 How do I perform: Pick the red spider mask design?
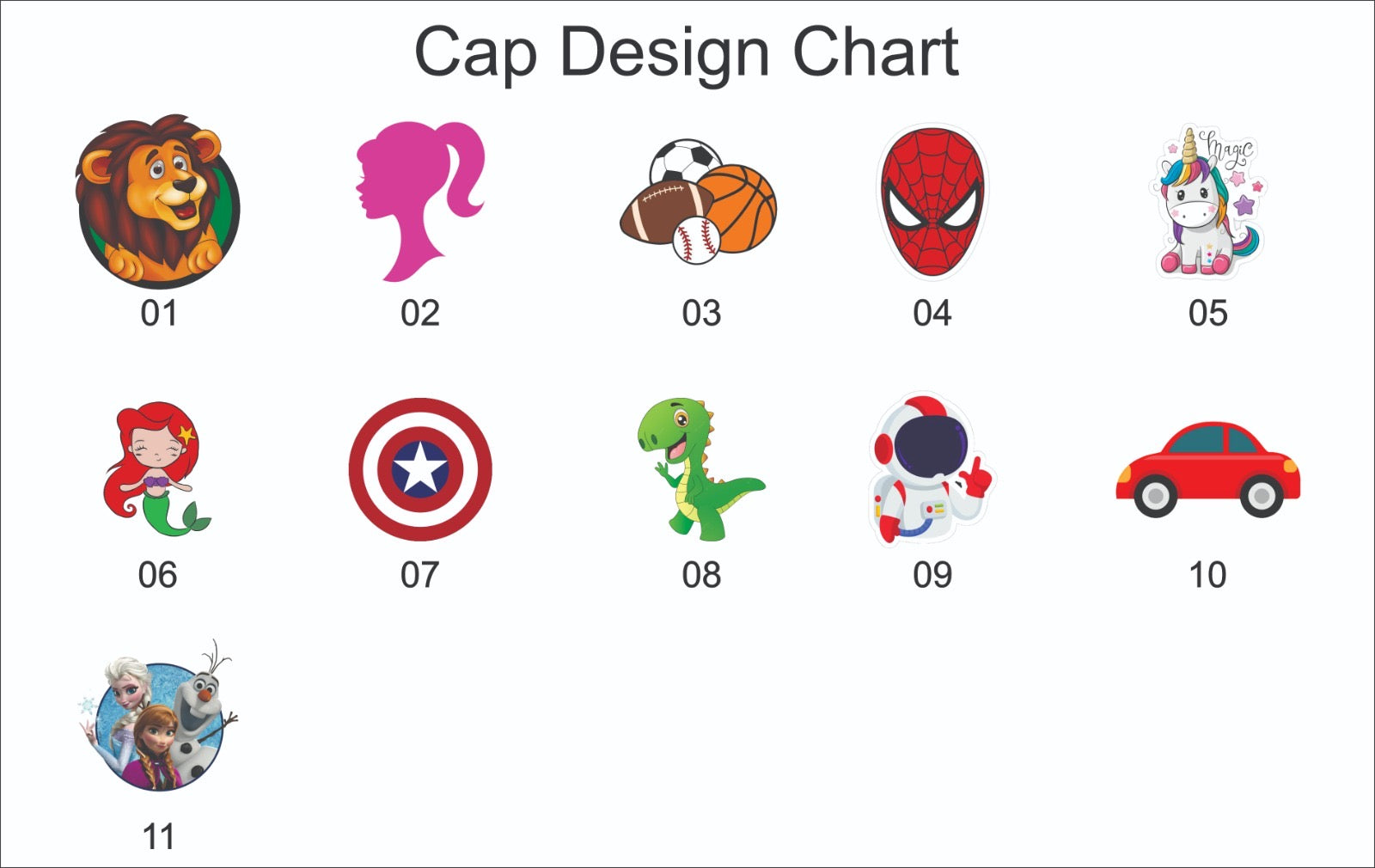(x=932, y=202)
